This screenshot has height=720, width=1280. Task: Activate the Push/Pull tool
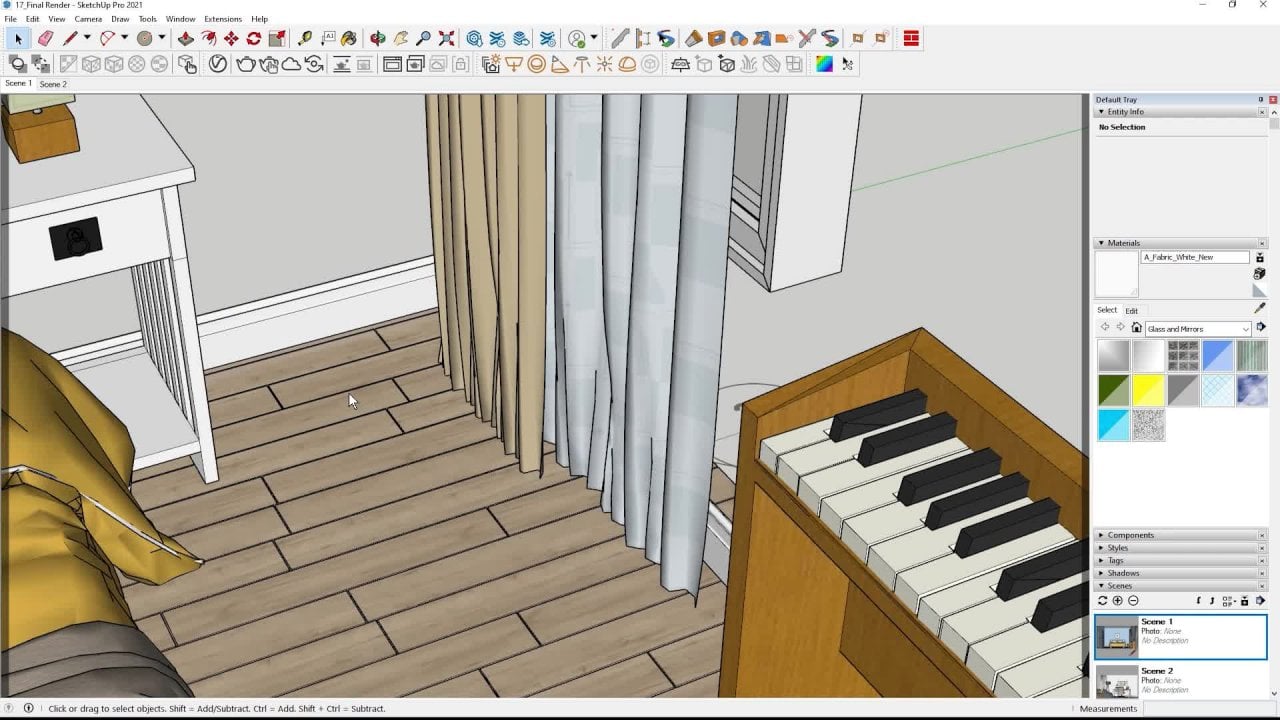185,39
